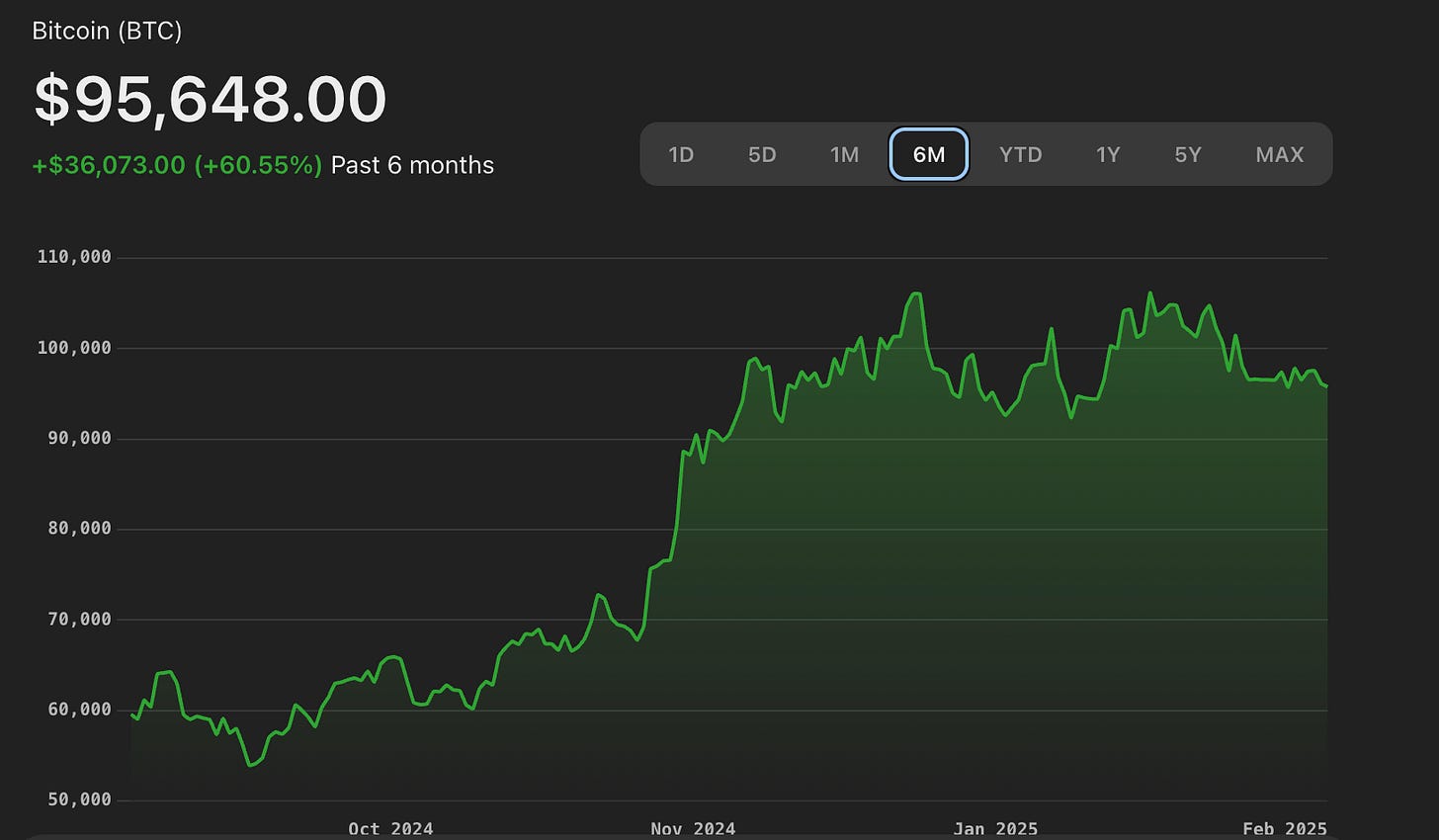Choose the 1M time range
This screenshot has width=1439, height=840.
(x=844, y=154)
